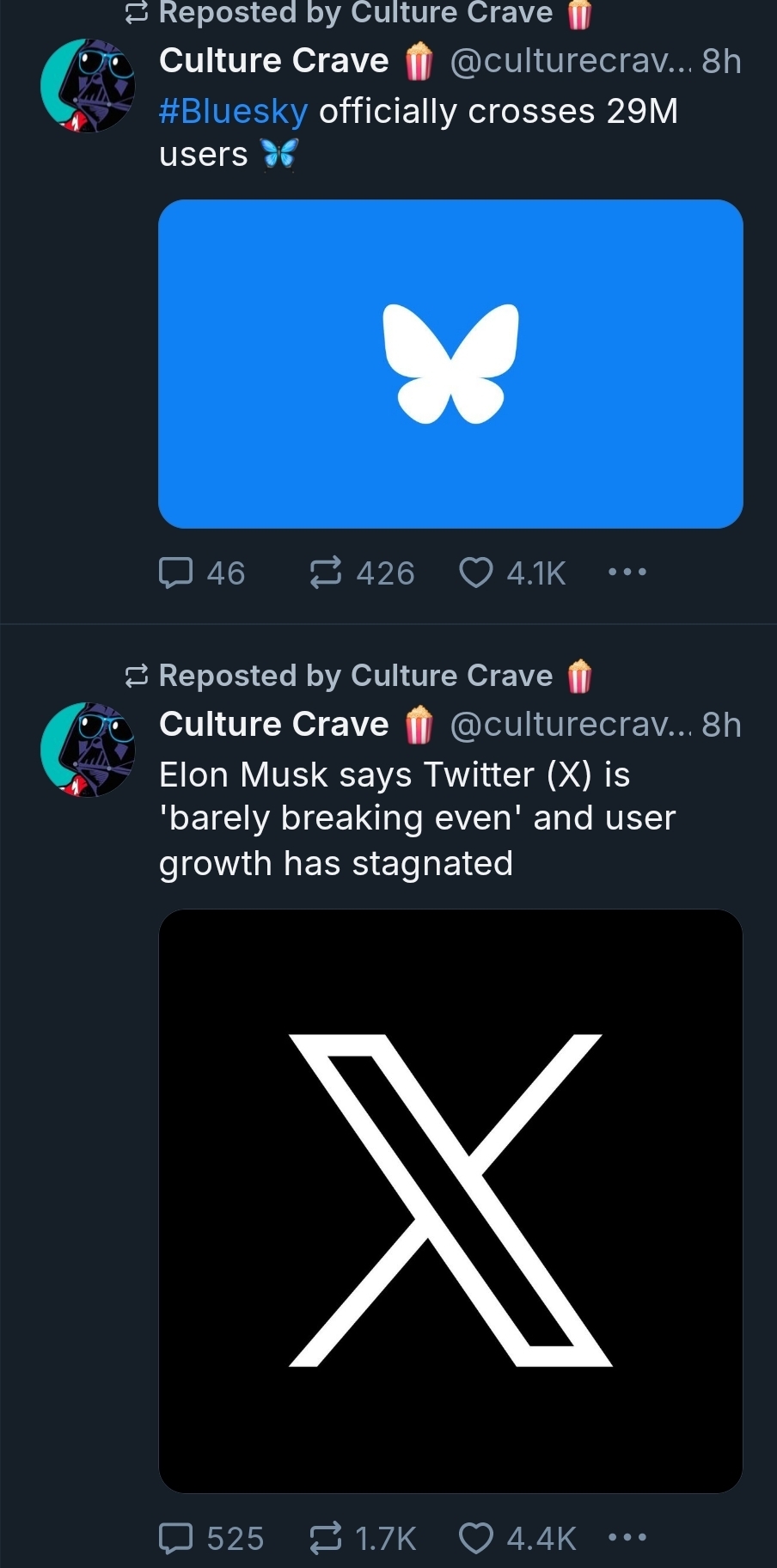Open the #Bluesky hashtag link
This screenshot has width=777, height=1568.
pos(233,112)
